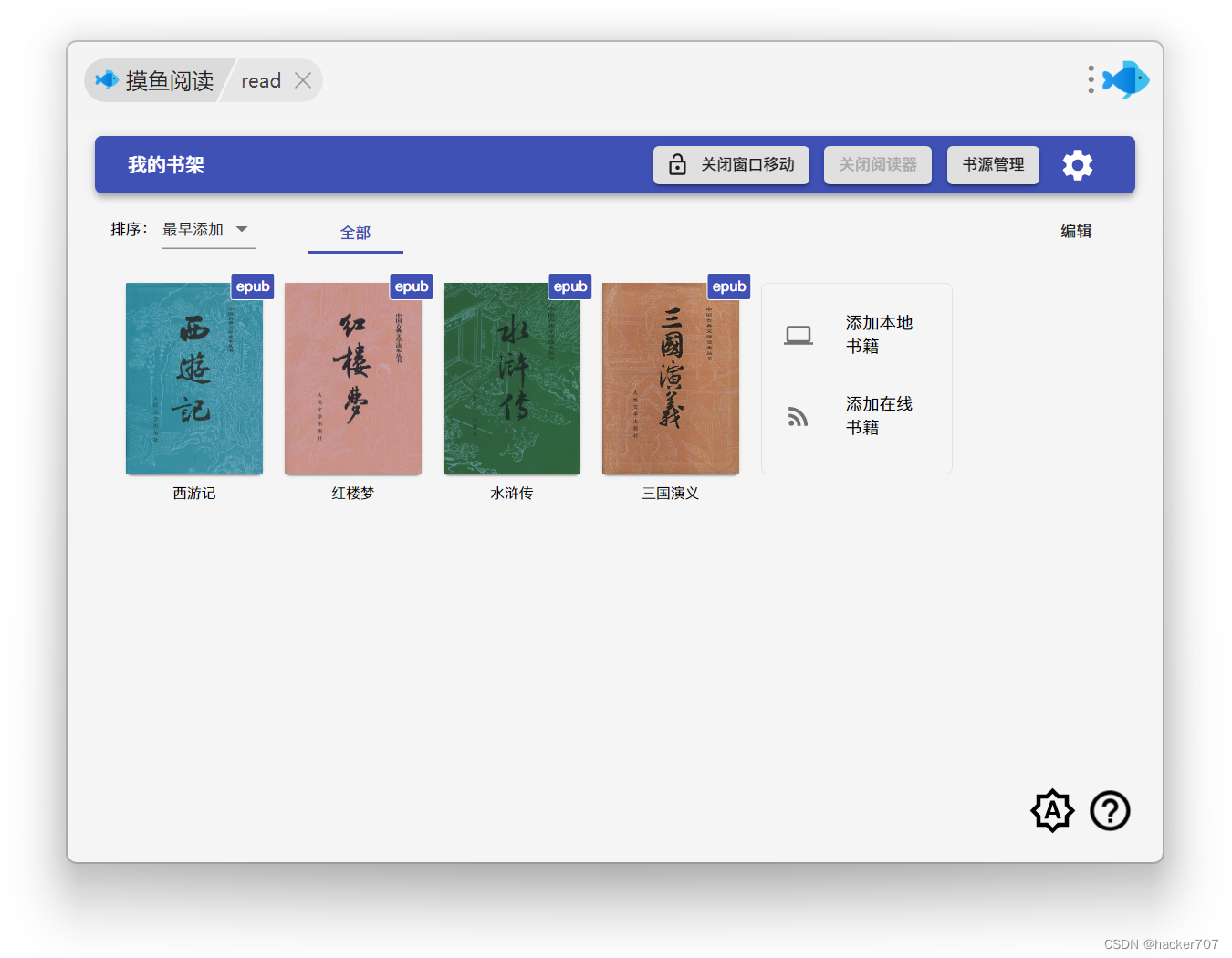The image size is (1232, 958).
Task: Close the read tab with its X
Action: click(x=303, y=80)
